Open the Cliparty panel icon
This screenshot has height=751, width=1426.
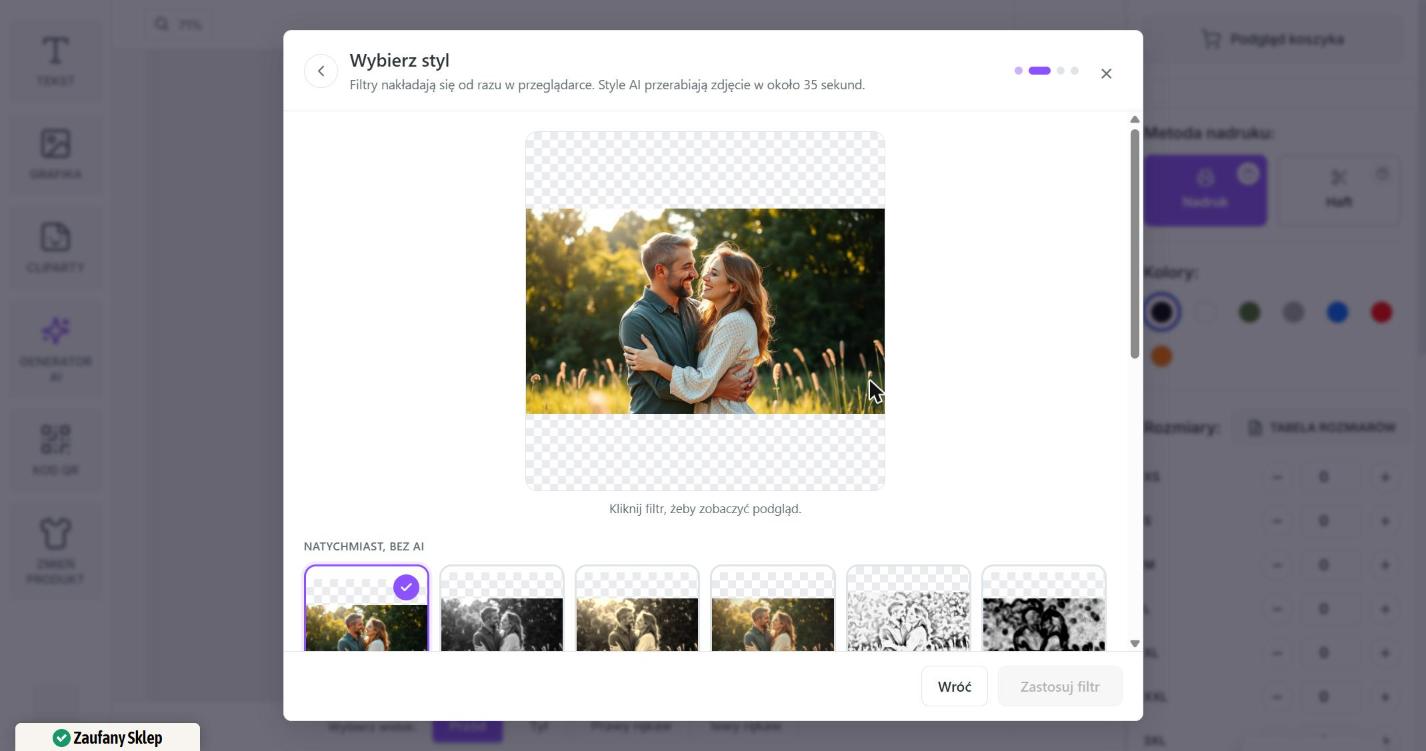(55, 248)
